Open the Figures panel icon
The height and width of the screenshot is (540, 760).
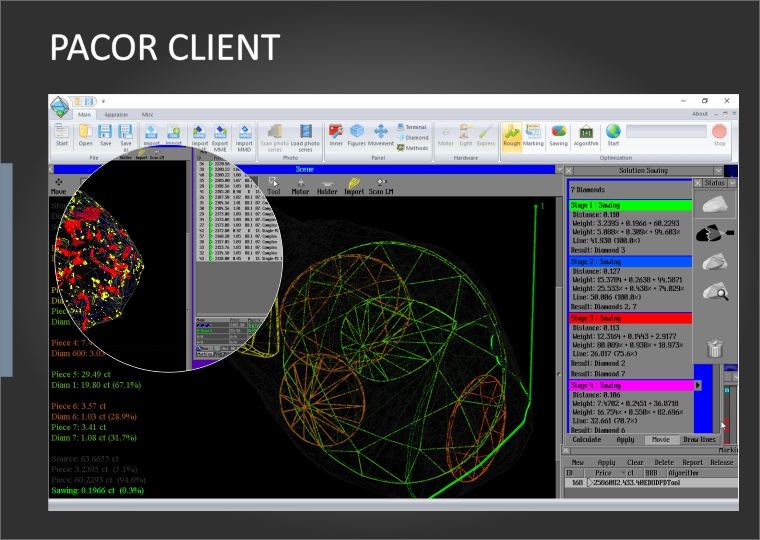357,135
